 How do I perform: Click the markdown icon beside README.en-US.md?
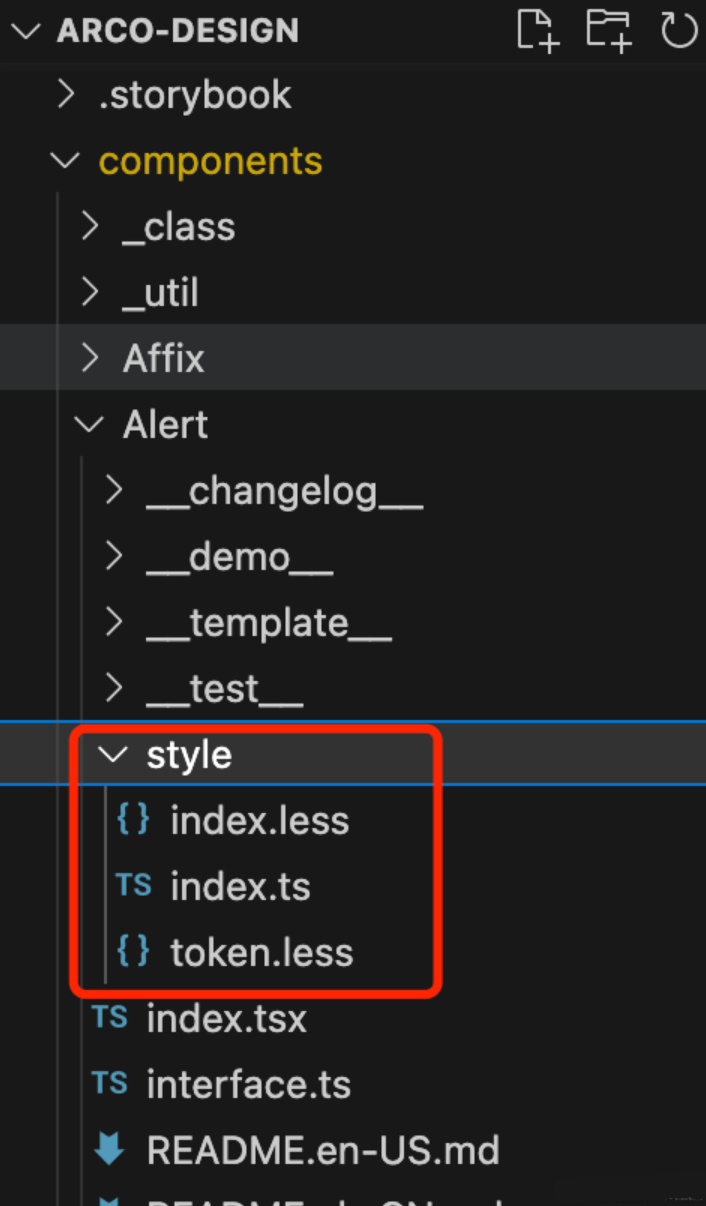(x=109, y=1150)
